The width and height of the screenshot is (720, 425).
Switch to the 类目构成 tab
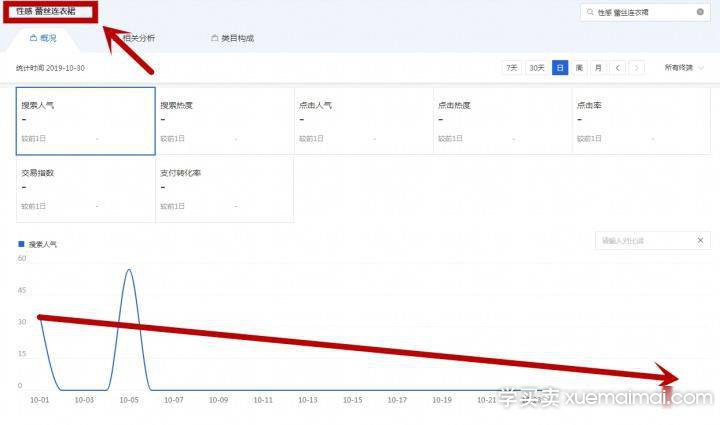point(233,38)
